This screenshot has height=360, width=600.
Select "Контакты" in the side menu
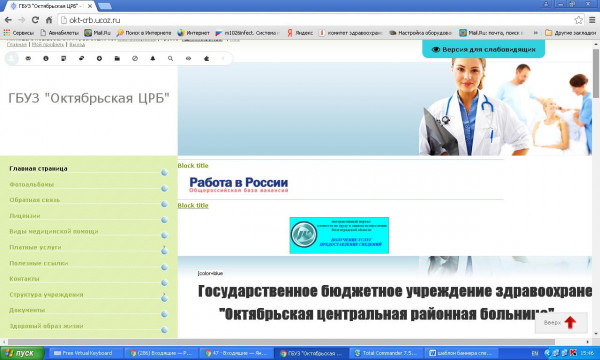tap(24, 279)
